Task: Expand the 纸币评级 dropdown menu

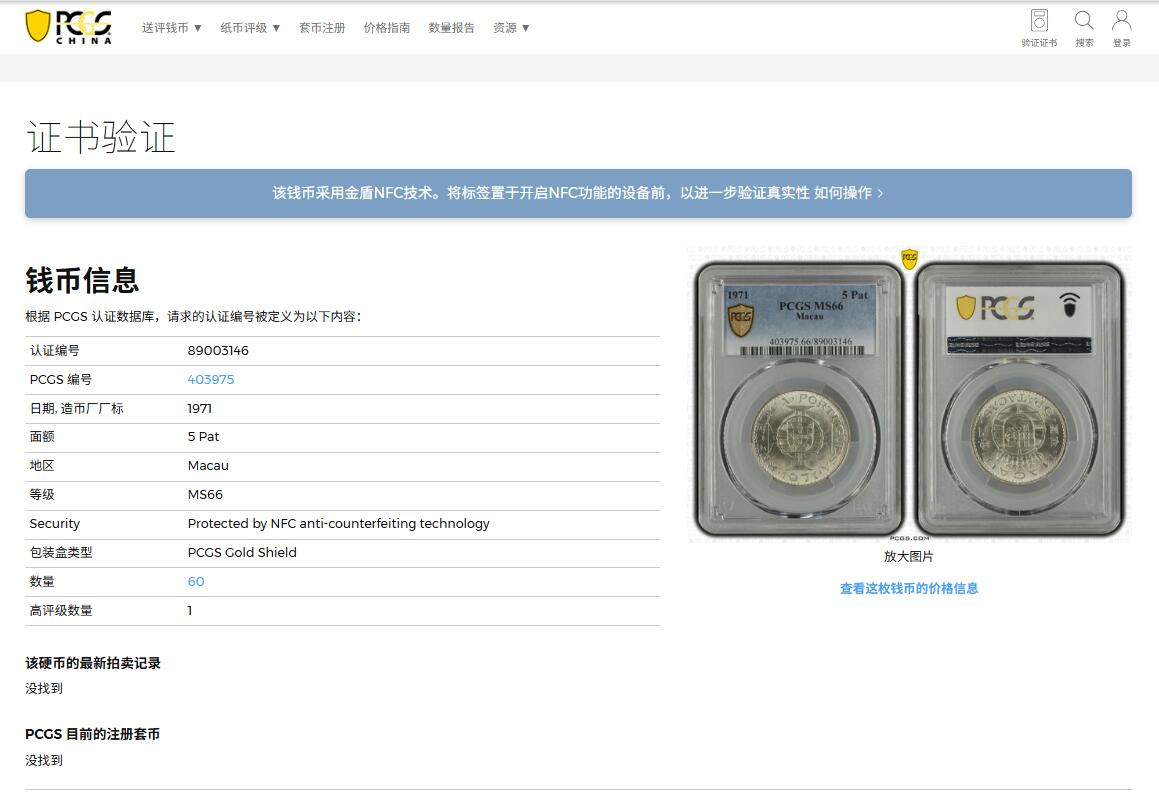Action: click(x=250, y=28)
